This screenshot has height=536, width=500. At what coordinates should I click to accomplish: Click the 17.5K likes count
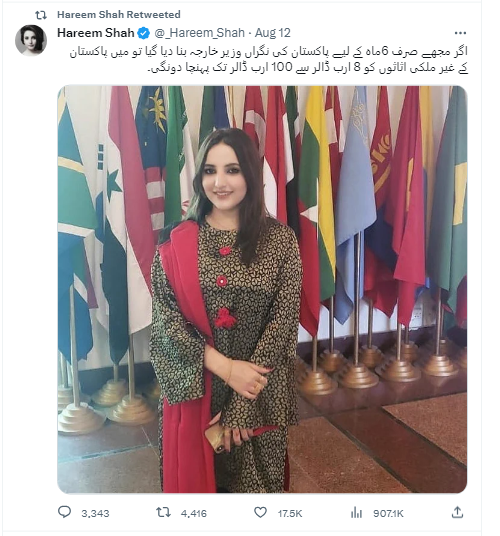pos(290,513)
